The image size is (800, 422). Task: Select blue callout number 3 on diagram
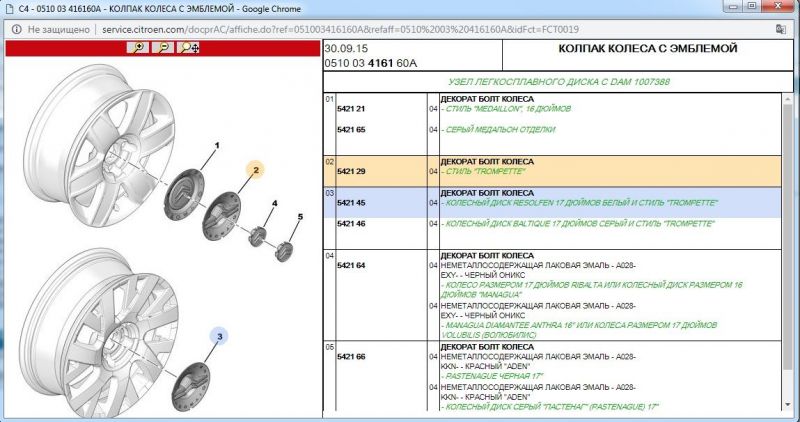(x=220, y=338)
